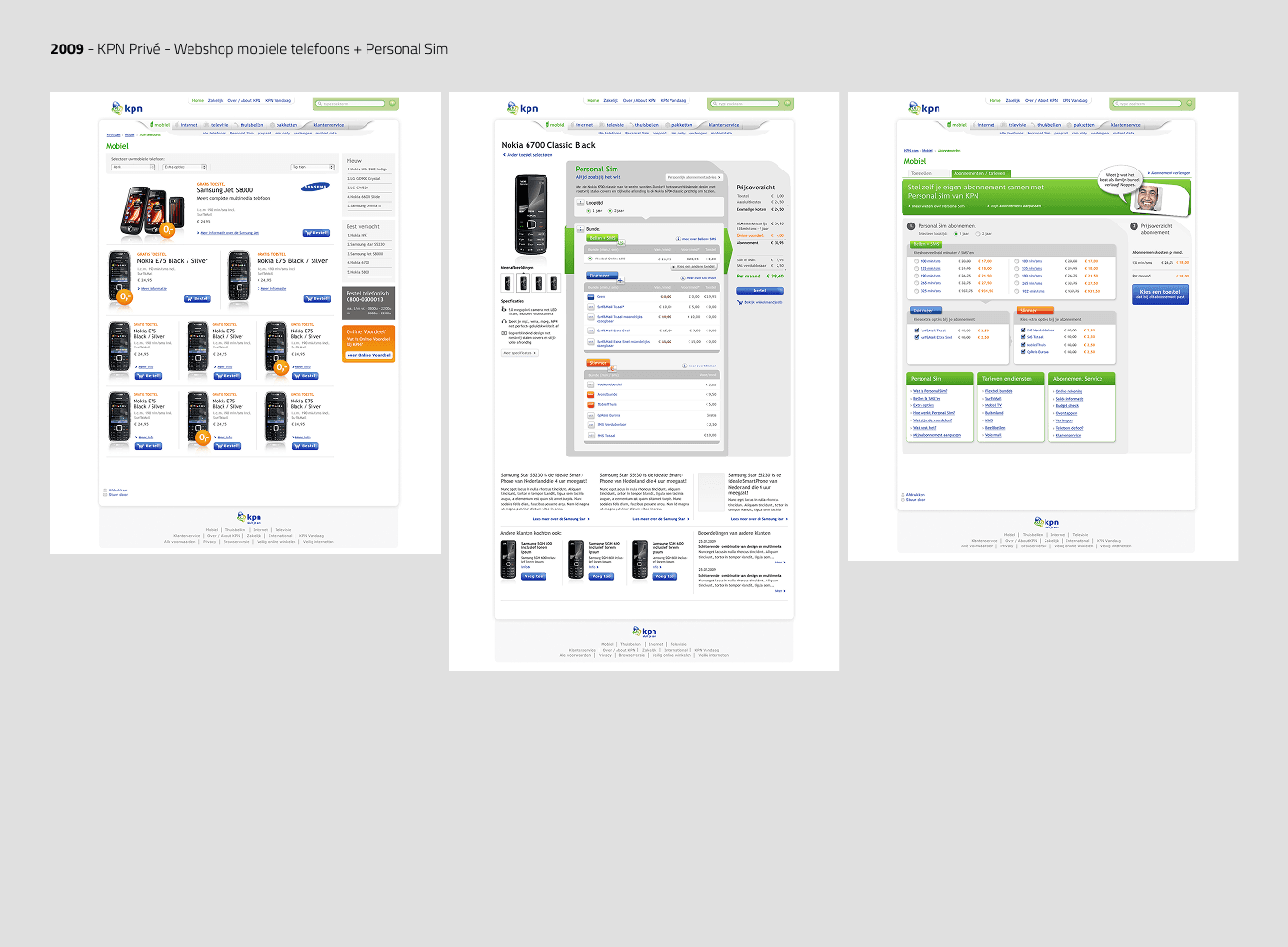Viewport: 1288px width, 947px height.
Task: Open the Extra opties dropdown
Action: click(185, 167)
